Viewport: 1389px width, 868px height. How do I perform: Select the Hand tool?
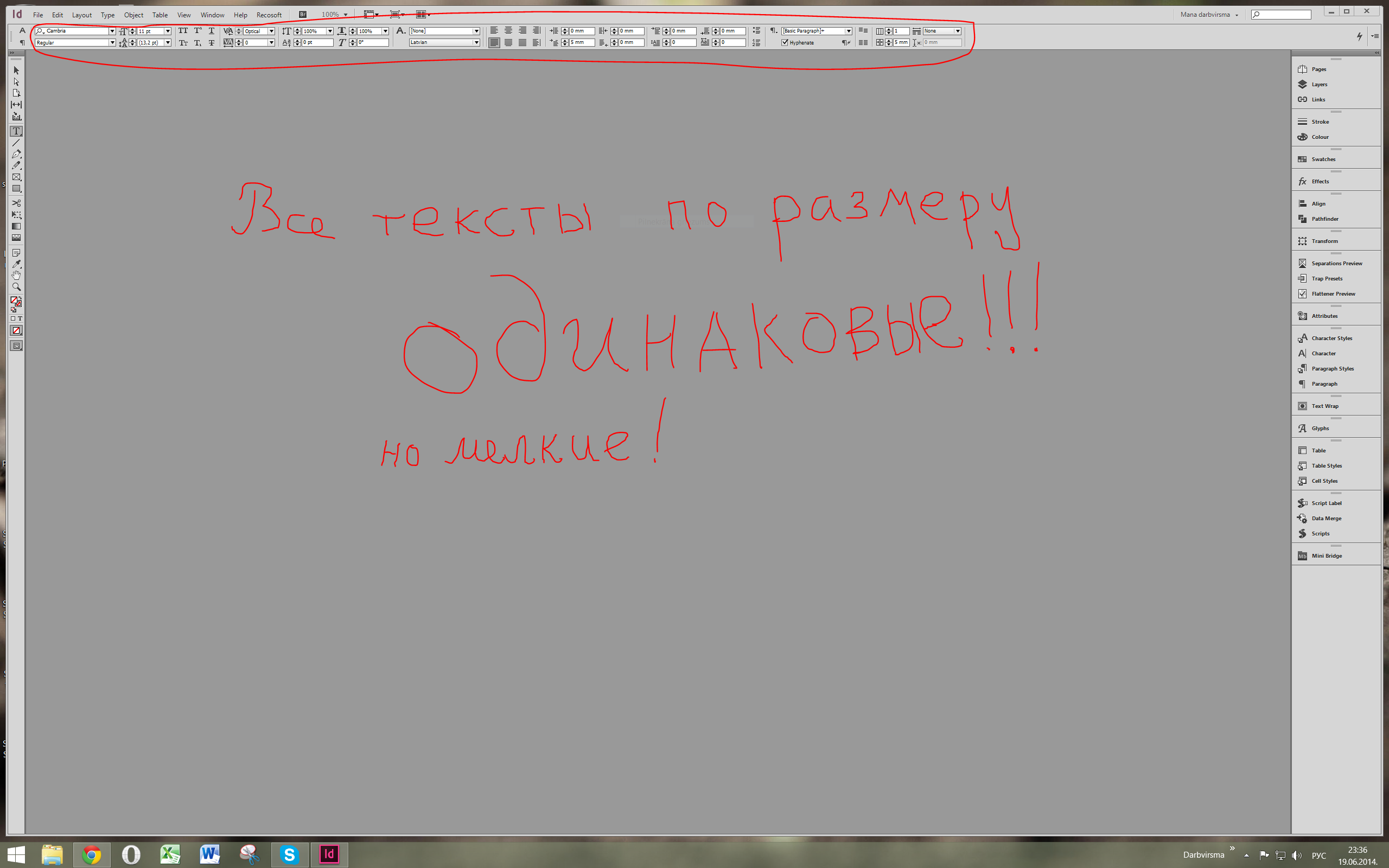(16, 276)
